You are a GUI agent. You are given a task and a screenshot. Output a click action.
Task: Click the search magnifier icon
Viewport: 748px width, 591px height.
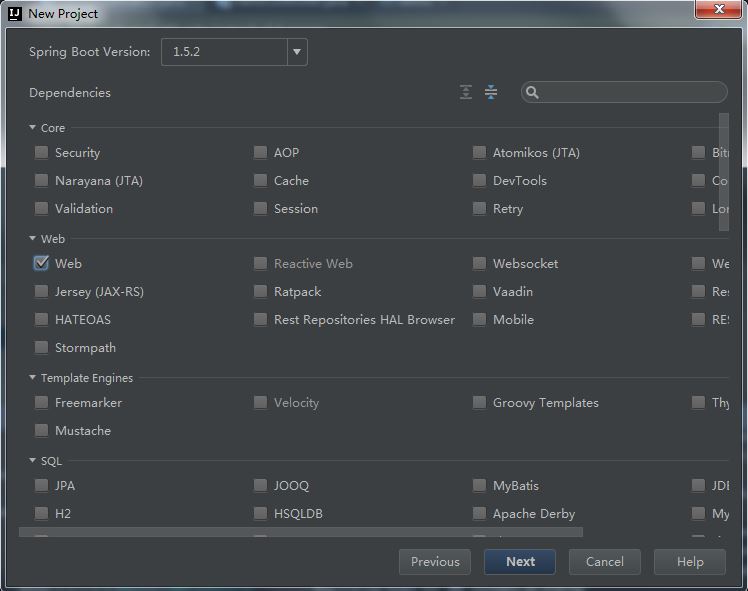[532, 92]
